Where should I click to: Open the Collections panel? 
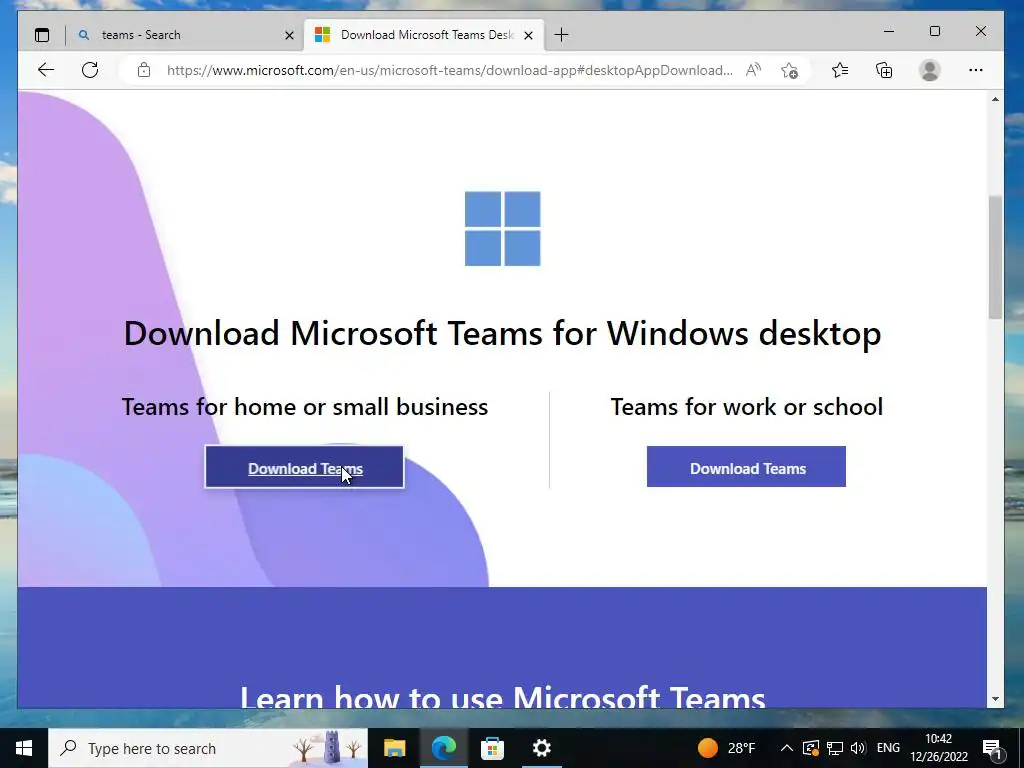[x=884, y=70]
